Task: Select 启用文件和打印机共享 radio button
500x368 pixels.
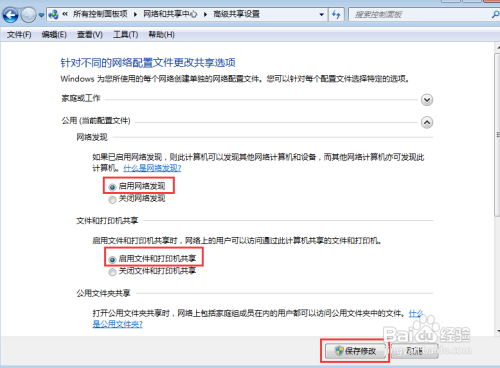Action: (112, 259)
